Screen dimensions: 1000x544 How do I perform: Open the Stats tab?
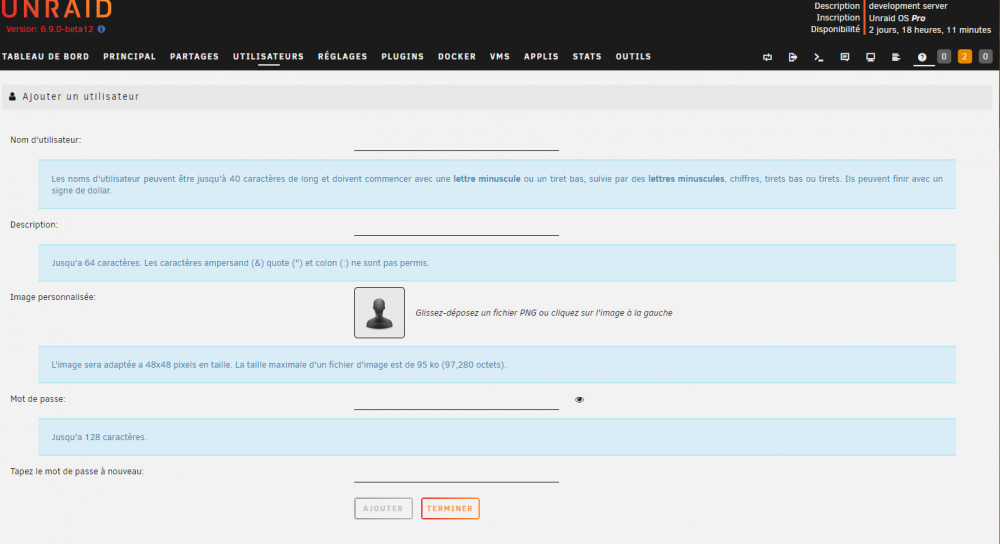pos(587,57)
